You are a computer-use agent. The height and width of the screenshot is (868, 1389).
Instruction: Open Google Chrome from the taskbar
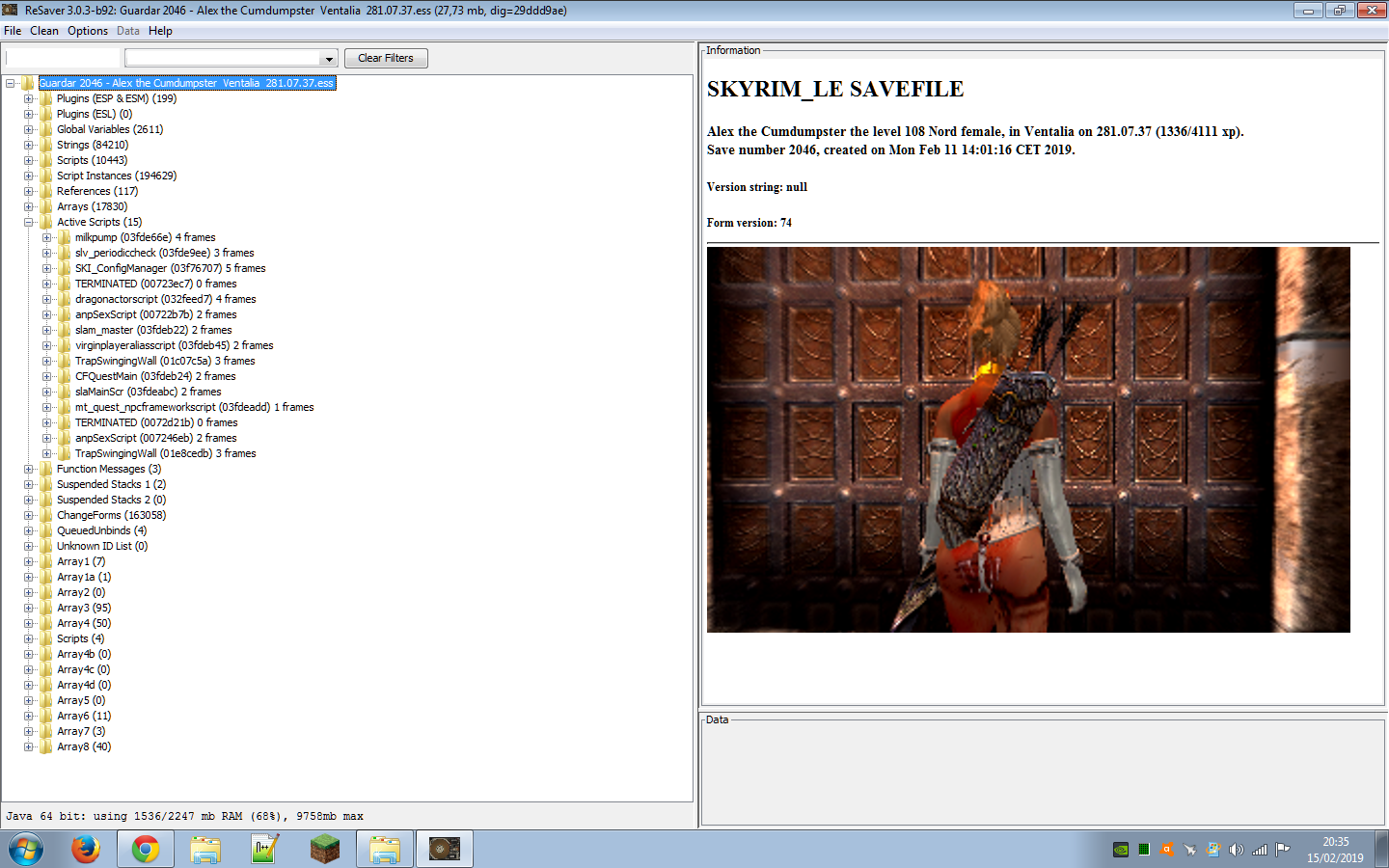tap(146, 849)
